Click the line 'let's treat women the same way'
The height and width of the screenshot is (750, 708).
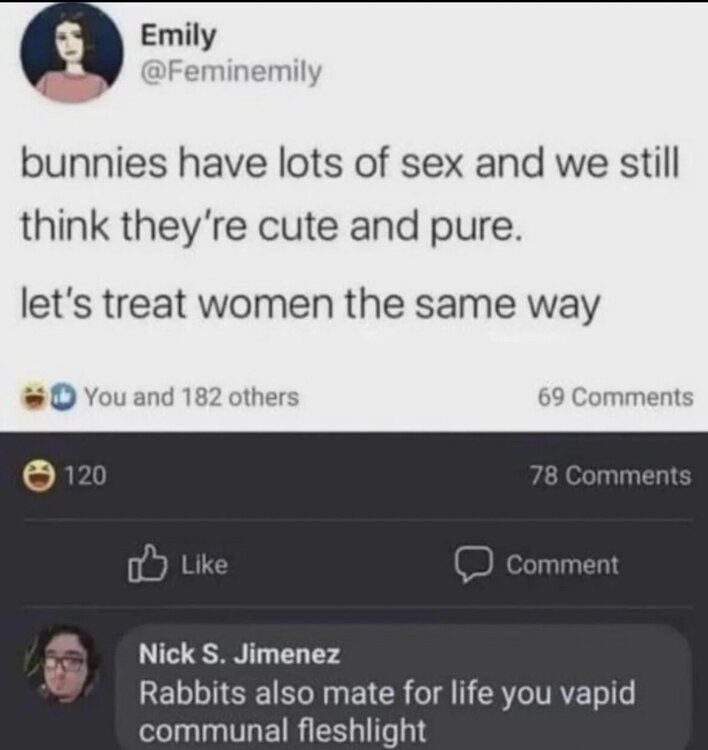310,305
